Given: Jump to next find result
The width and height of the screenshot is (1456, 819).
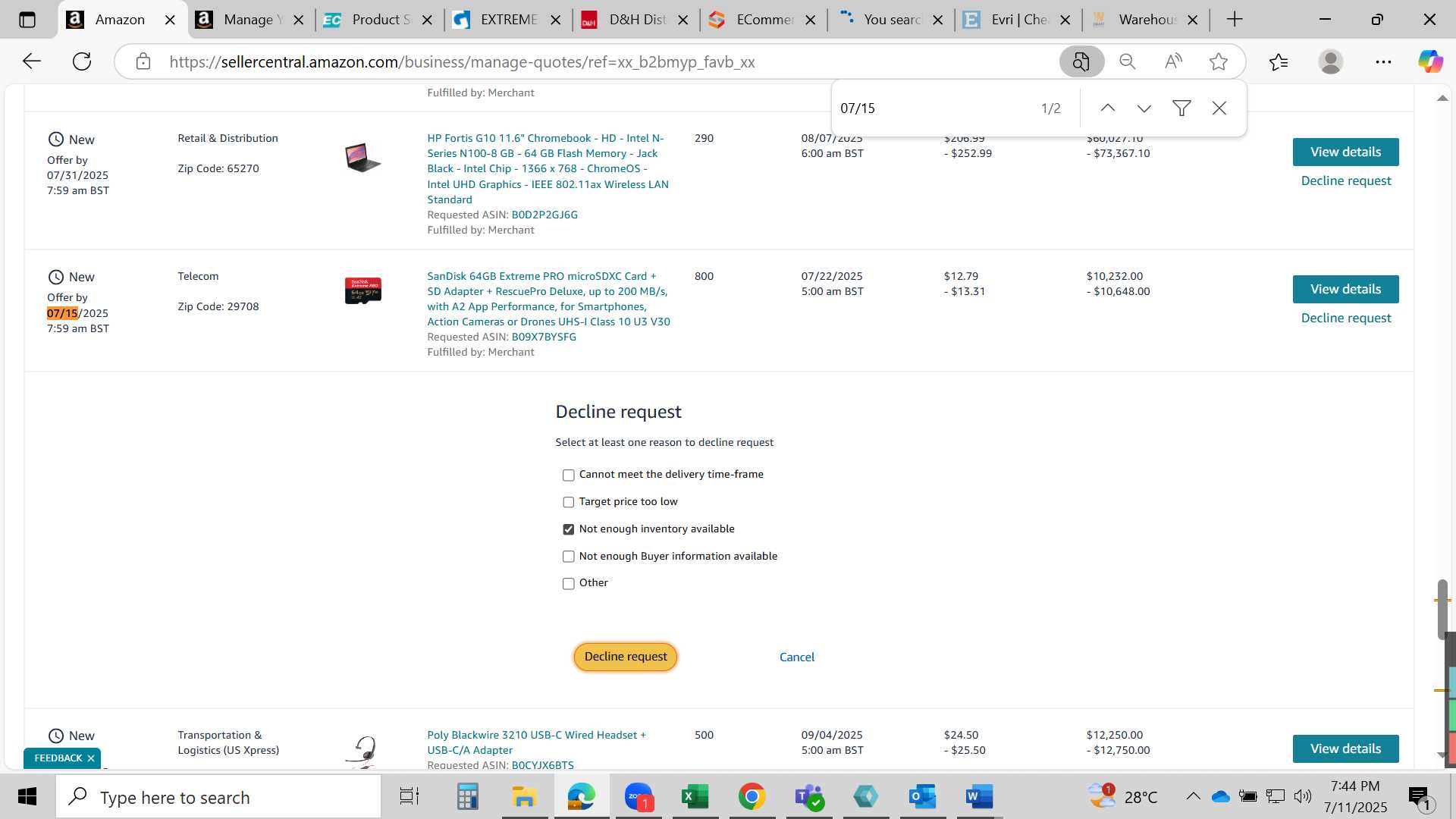Looking at the screenshot, I should pos(1144,108).
